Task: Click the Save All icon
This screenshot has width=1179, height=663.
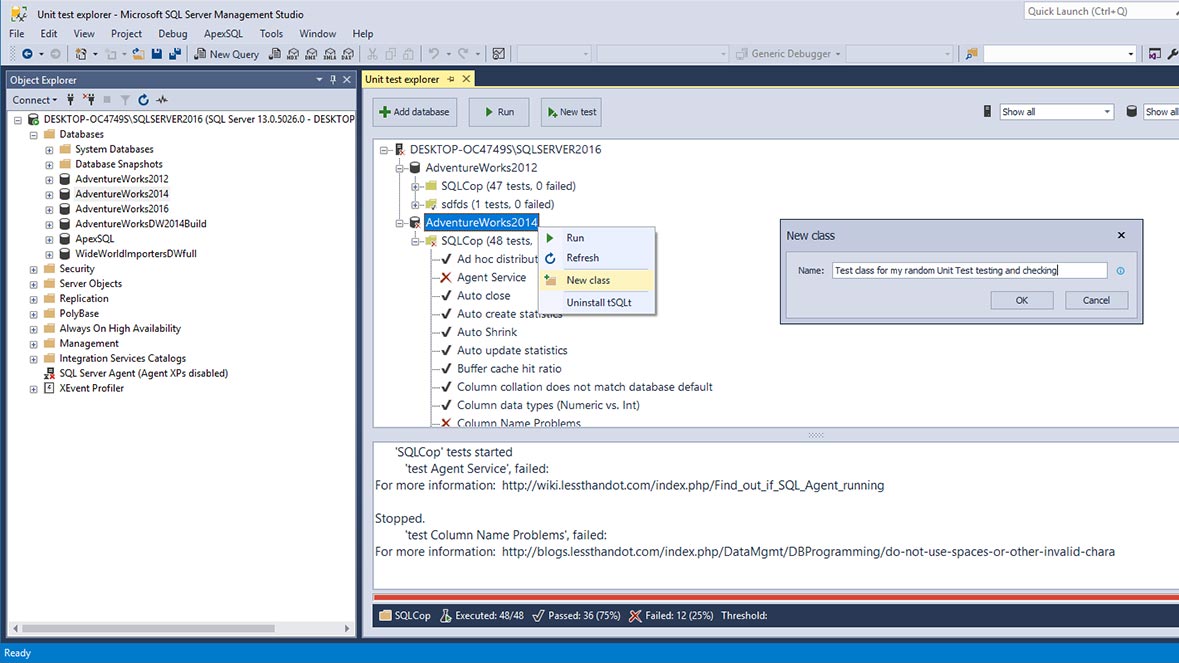Action: pyautogui.click(x=174, y=53)
